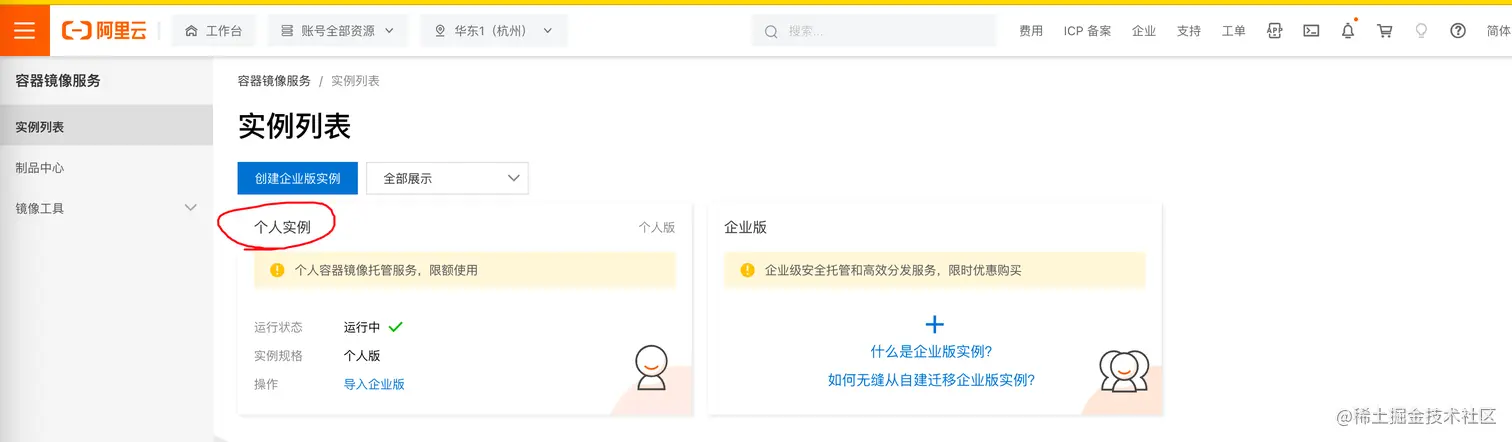Click the 运行中 status text

click(x=362, y=327)
